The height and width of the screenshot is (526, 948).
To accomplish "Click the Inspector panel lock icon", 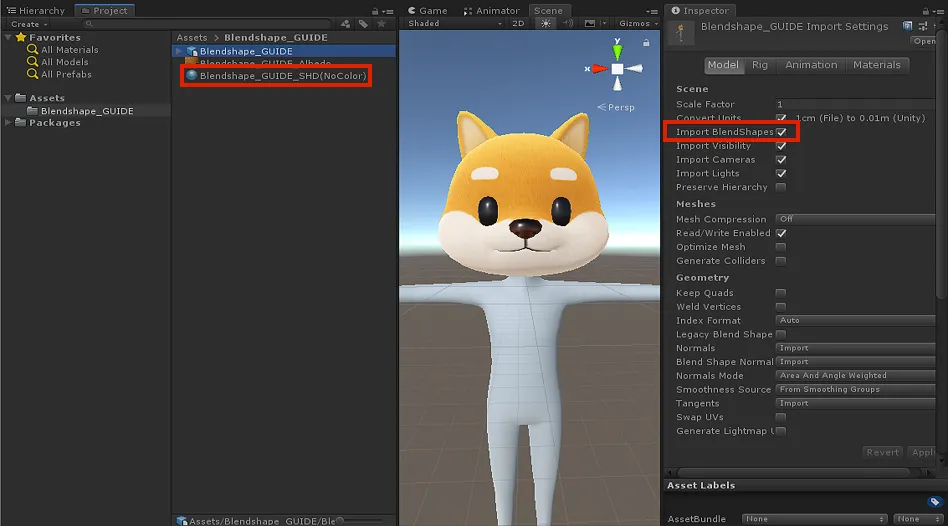I will (926, 11).
